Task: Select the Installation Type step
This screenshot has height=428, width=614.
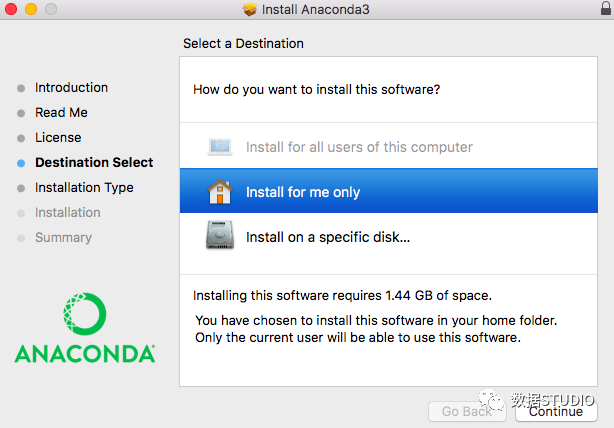Action: [x=84, y=188]
